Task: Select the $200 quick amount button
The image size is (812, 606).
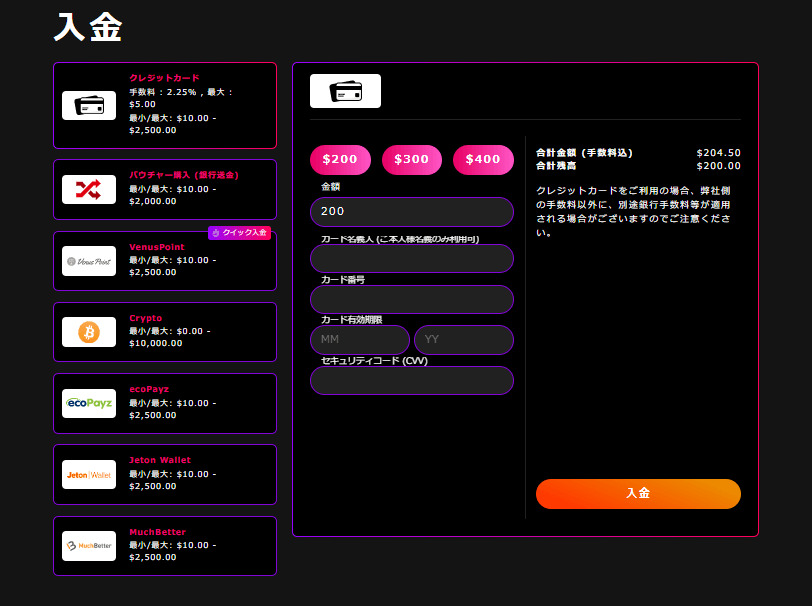Action: pos(340,160)
